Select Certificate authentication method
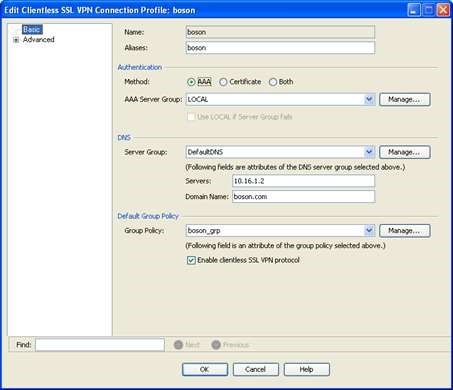 223,82
